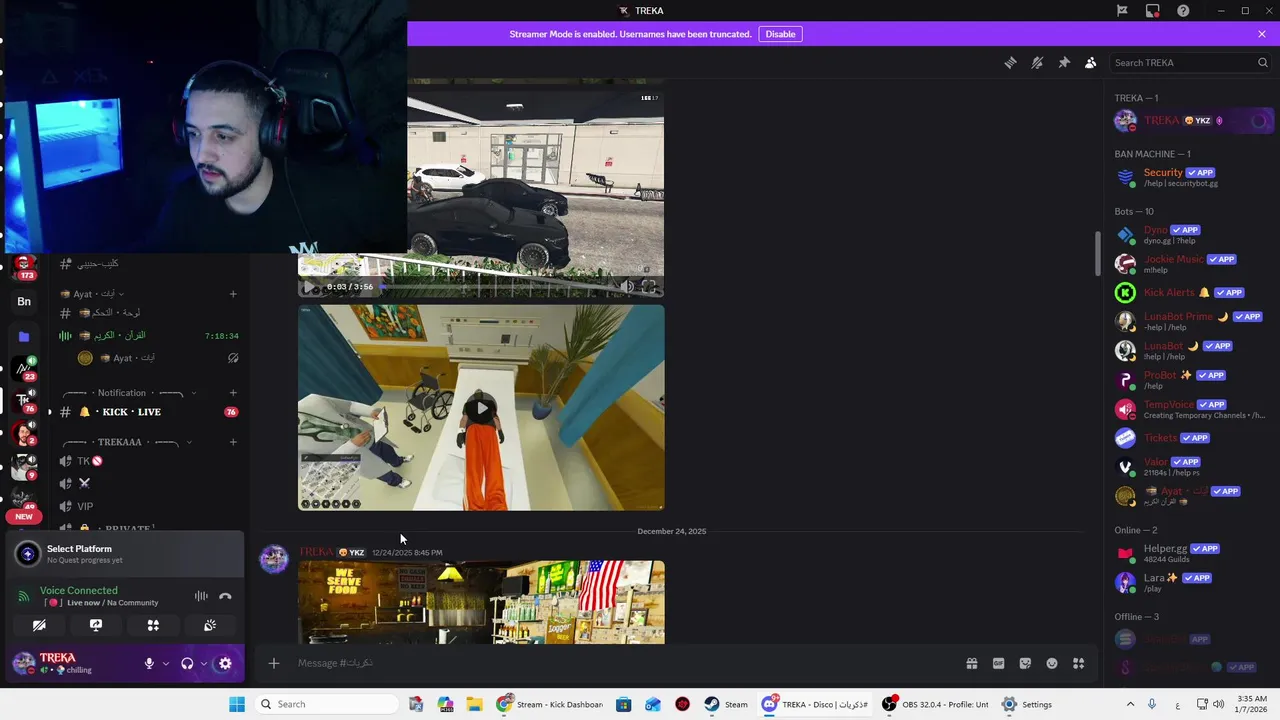Add channel to Notification category
The height and width of the screenshot is (720, 1280).
[x=233, y=393]
